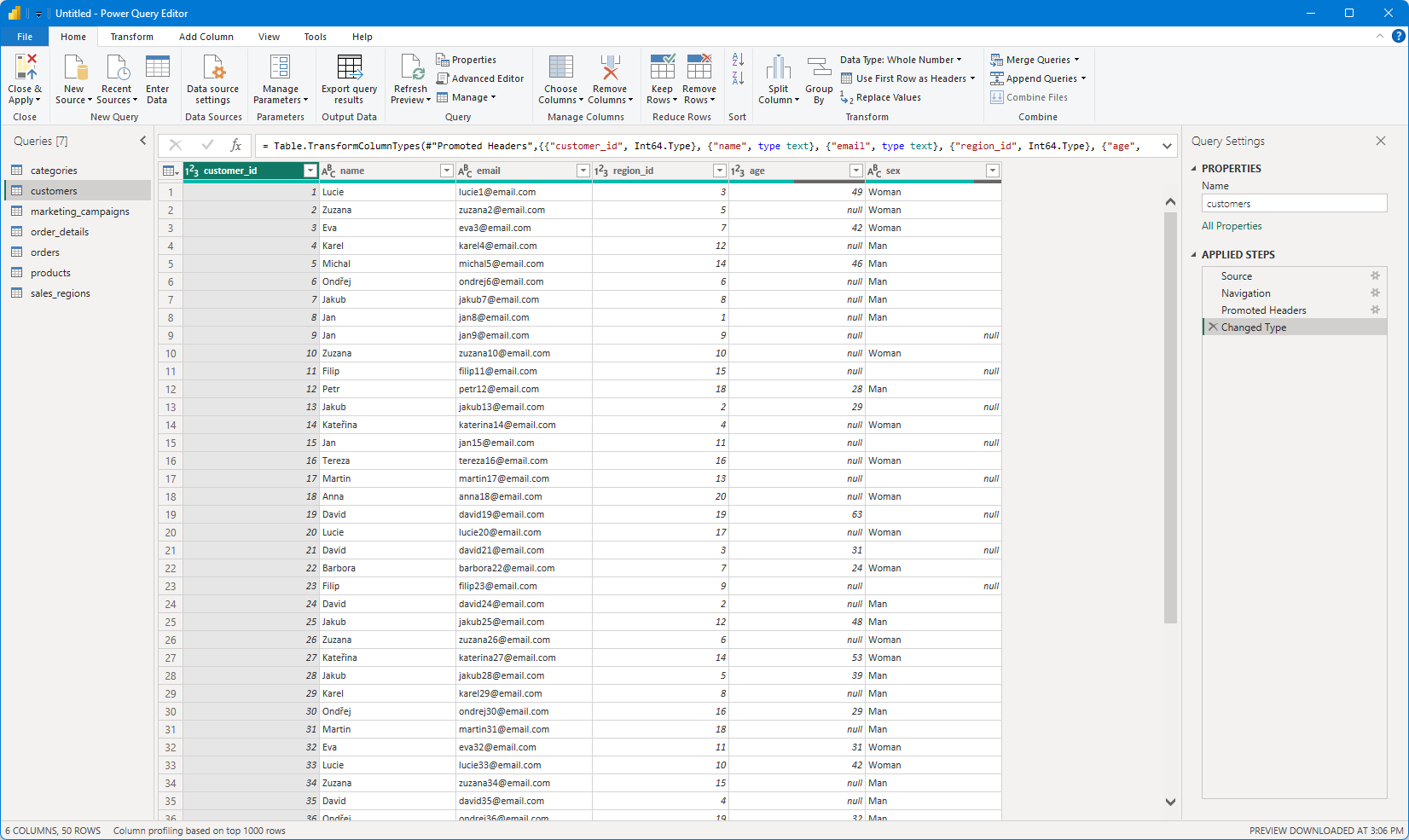The height and width of the screenshot is (840, 1409).
Task: Click Use First Row as Headers
Action: [x=907, y=78]
